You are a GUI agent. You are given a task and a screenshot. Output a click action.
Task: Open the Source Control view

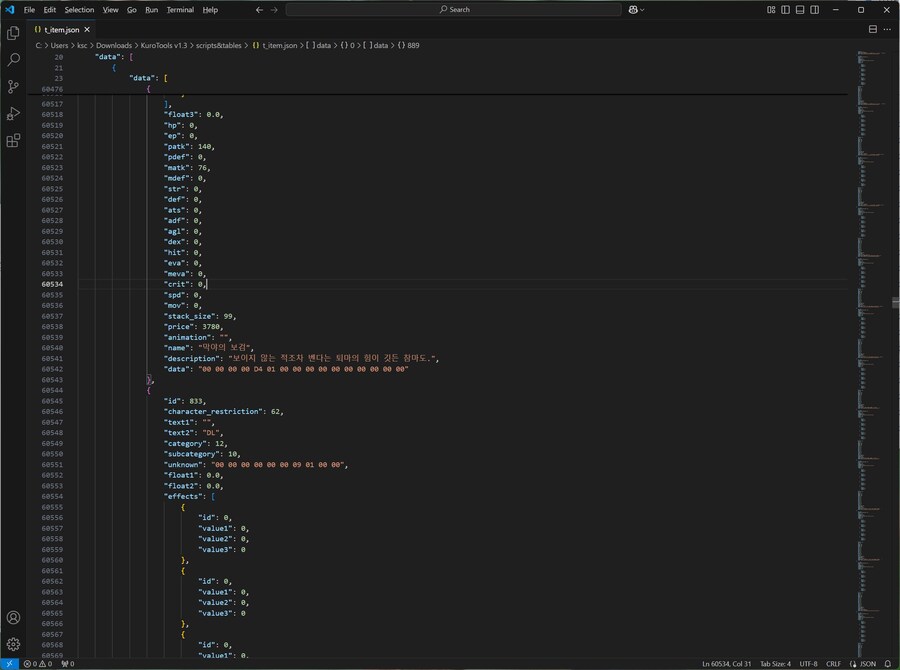coord(13,87)
